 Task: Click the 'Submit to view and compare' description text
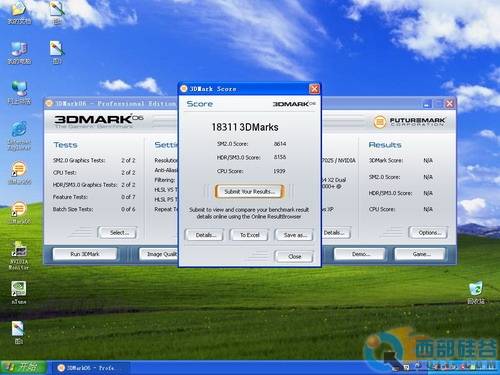pyautogui.click(x=249, y=213)
